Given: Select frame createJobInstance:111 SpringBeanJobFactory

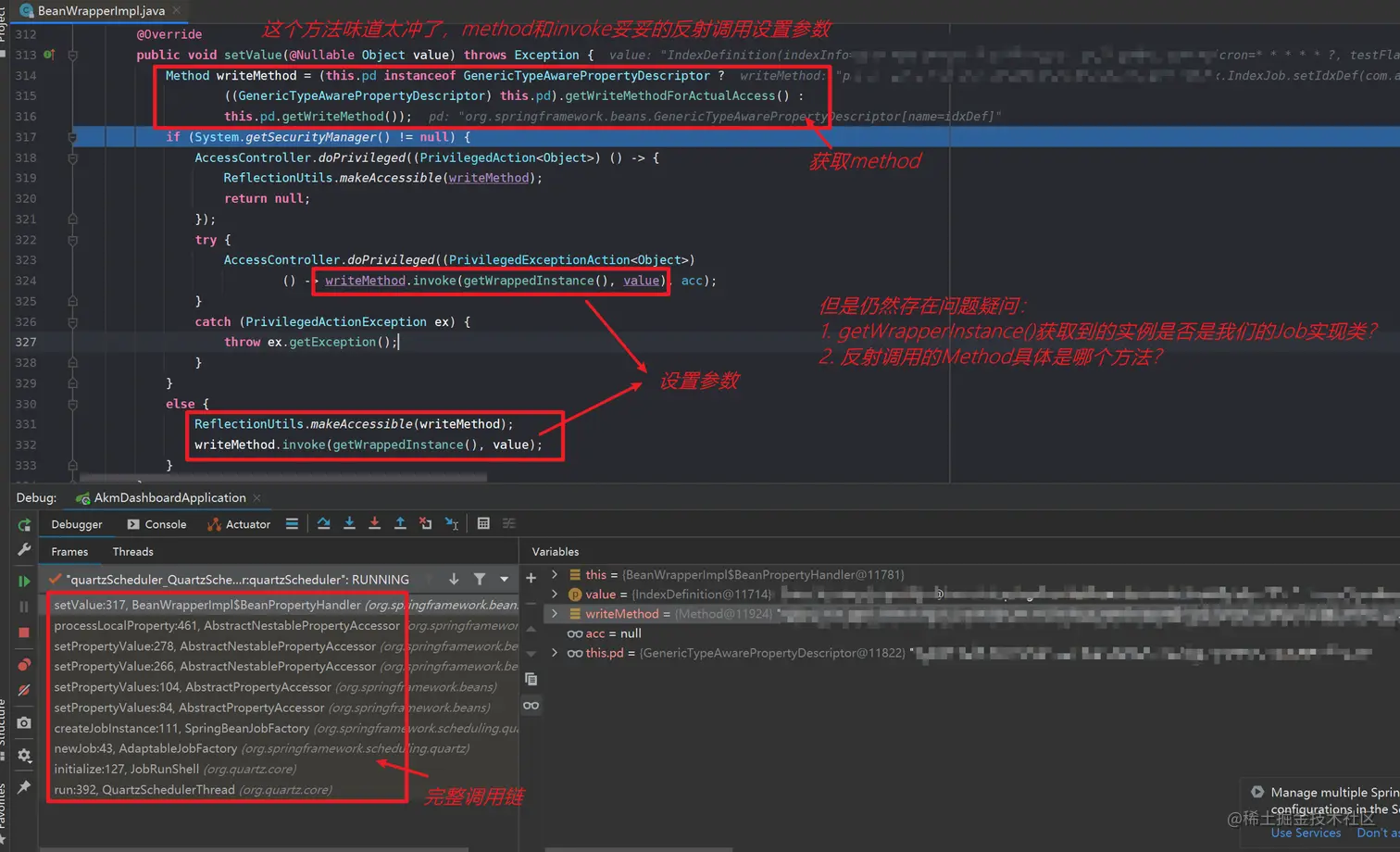Looking at the screenshot, I should [x=281, y=729].
